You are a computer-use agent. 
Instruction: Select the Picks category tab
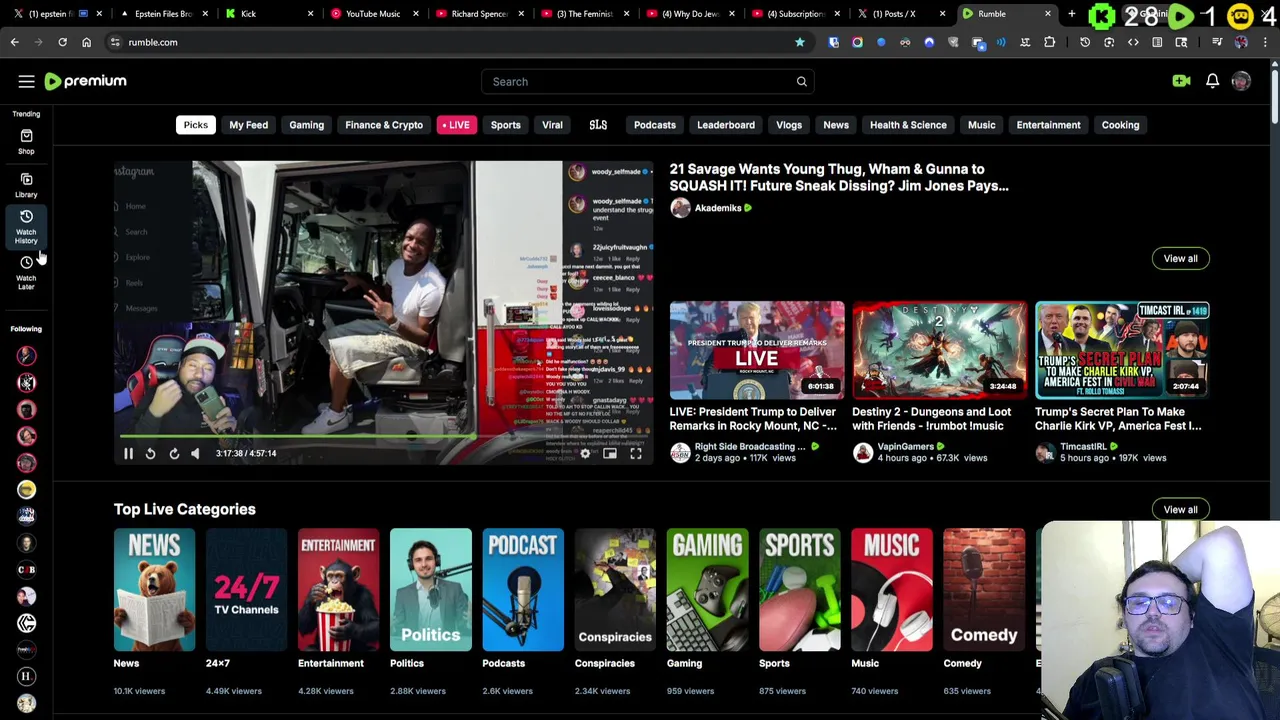tap(195, 125)
